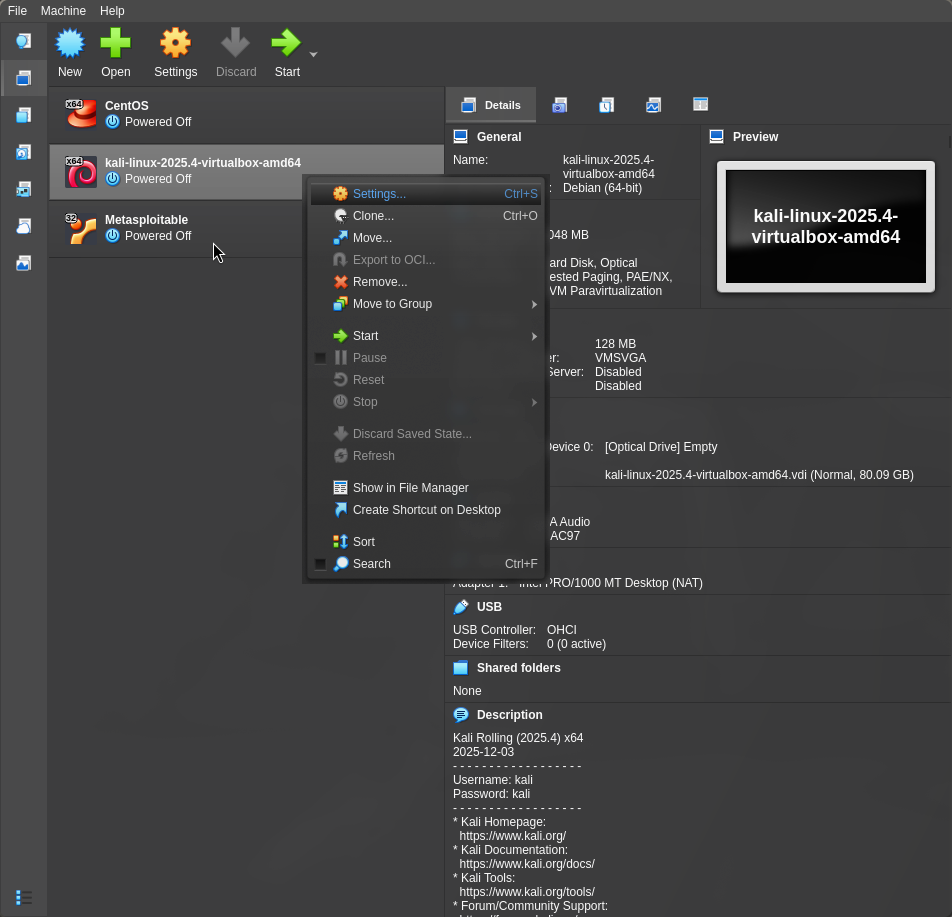Screen dimensions: 952x917
Task: Click the 'Username: kali' description line
Action: pyautogui.click(x=492, y=780)
